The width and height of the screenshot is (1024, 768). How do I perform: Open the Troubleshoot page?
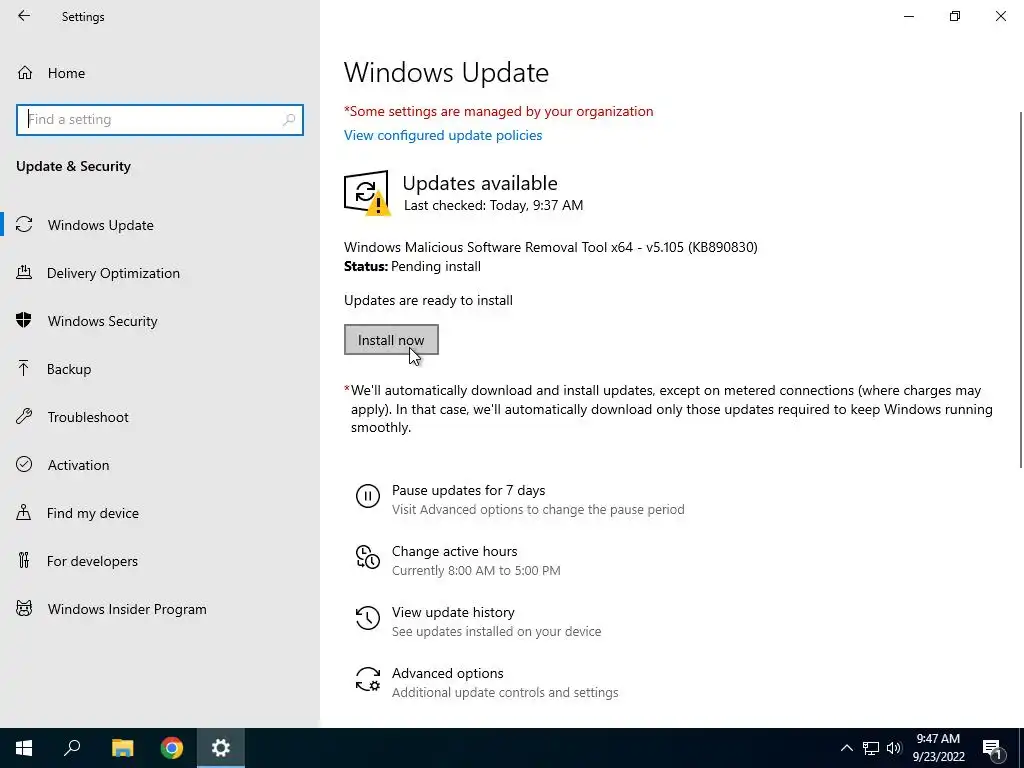pos(160,417)
